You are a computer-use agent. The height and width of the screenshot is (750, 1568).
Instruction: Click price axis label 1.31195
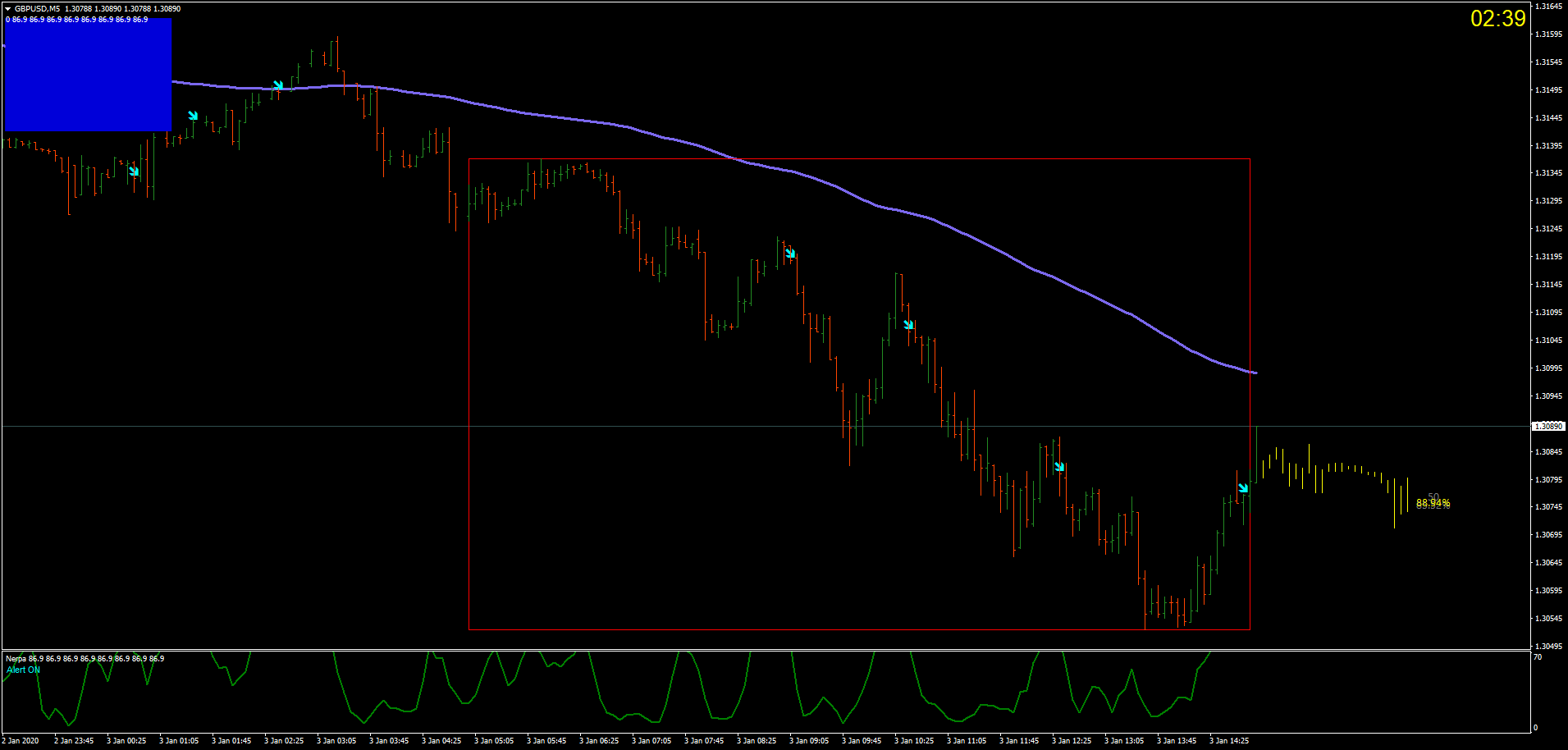coord(1548,257)
